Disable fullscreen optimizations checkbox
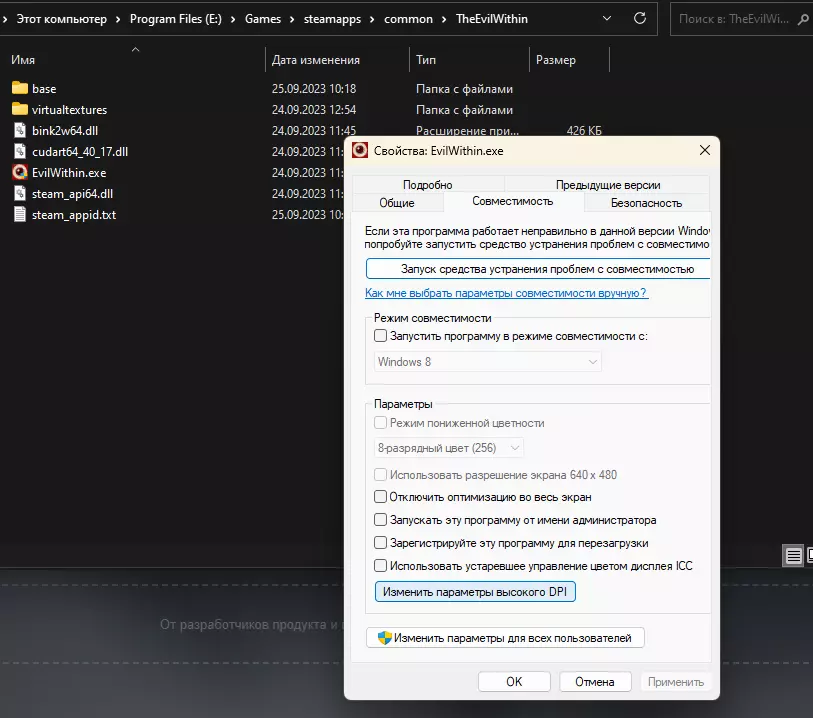This screenshot has height=718, width=813. [381, 497]
